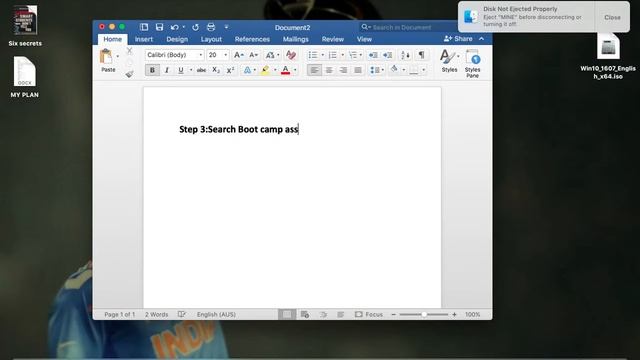This screenshot has height=360, width=640.
Task: Click the sidebar layout icon in title bar
Action: (144, 27)
